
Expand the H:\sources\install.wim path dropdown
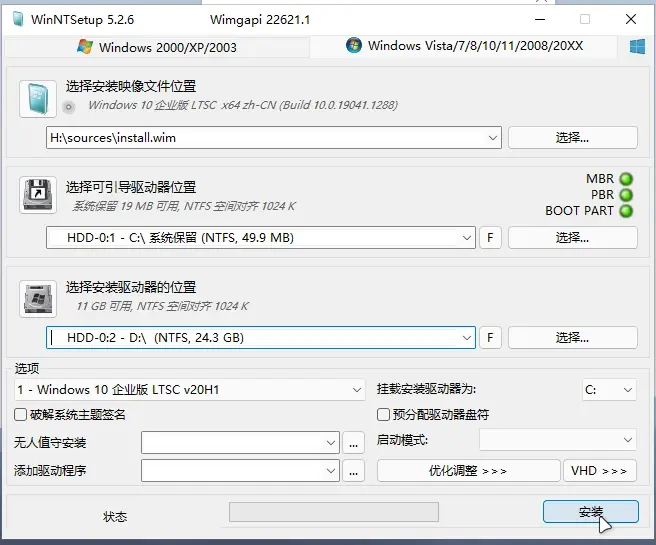point(493,138)
